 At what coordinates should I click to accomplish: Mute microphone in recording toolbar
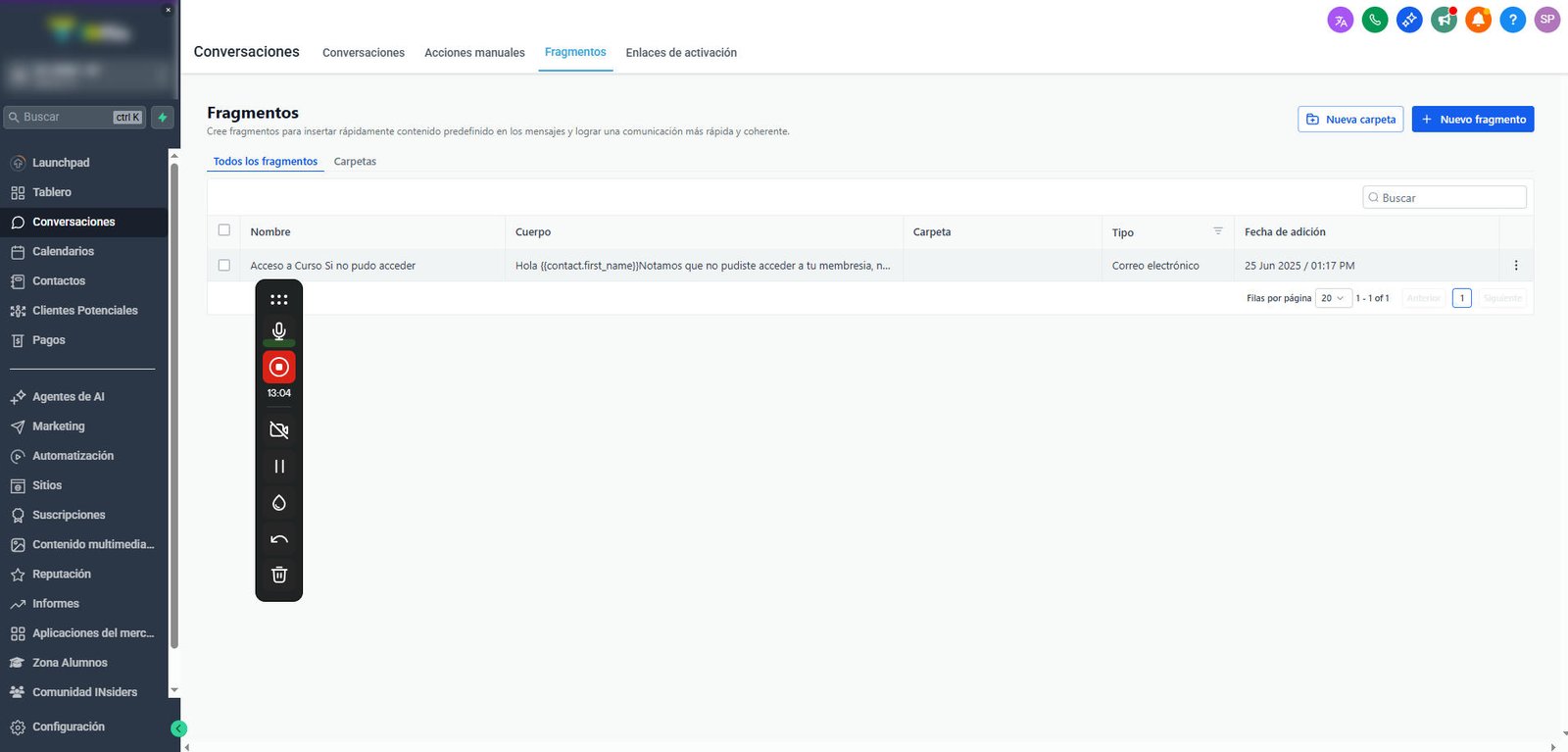point(279,331)
